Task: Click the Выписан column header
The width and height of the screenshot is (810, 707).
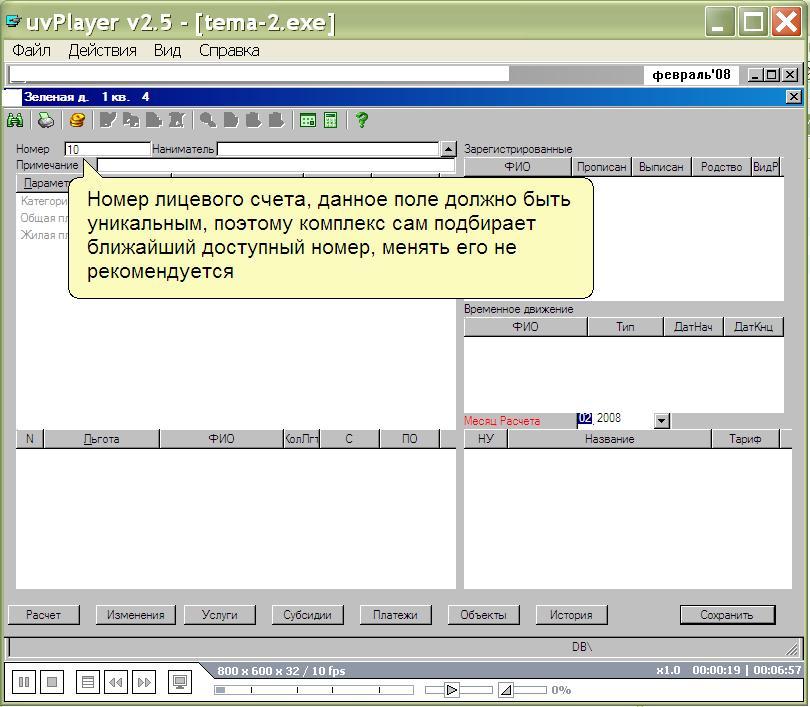Action: [x=661, y=167]
